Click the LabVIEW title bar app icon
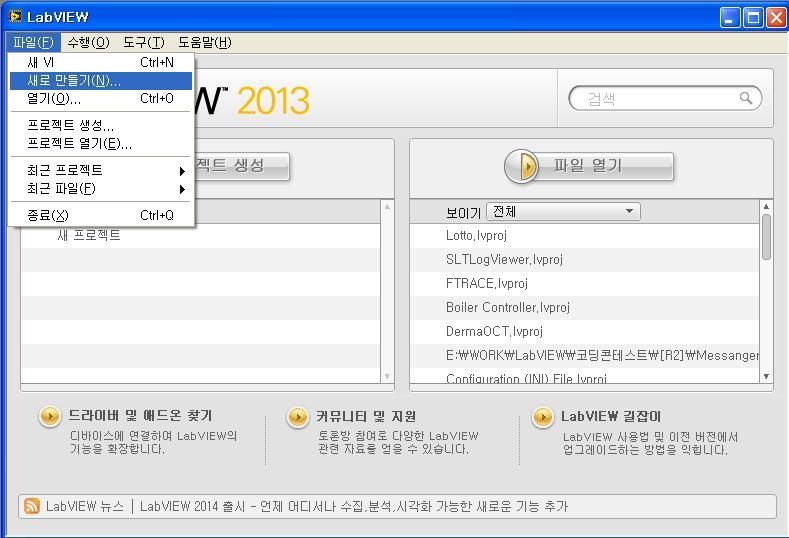Image resolution: width=789 pixels, height=538 pixels. (16, 17)
